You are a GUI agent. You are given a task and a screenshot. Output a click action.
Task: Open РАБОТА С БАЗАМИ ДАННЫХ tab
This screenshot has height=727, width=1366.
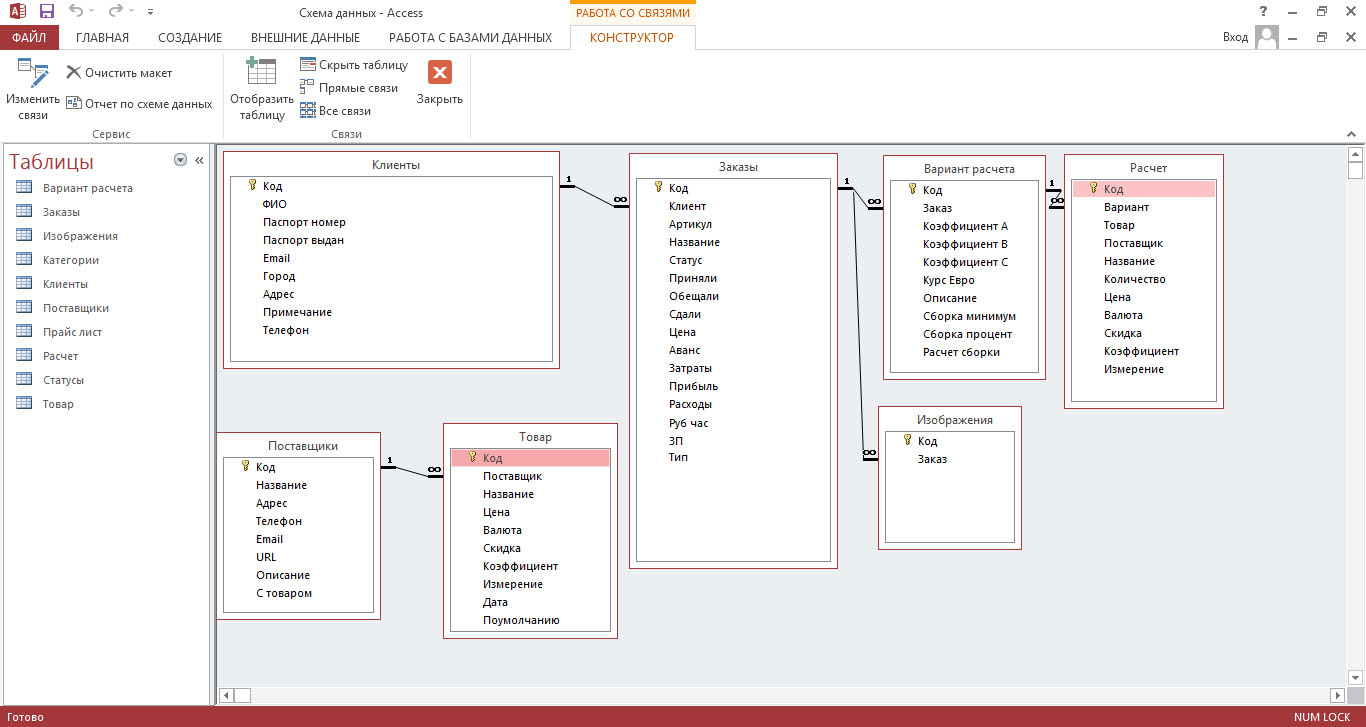(470, 37)
